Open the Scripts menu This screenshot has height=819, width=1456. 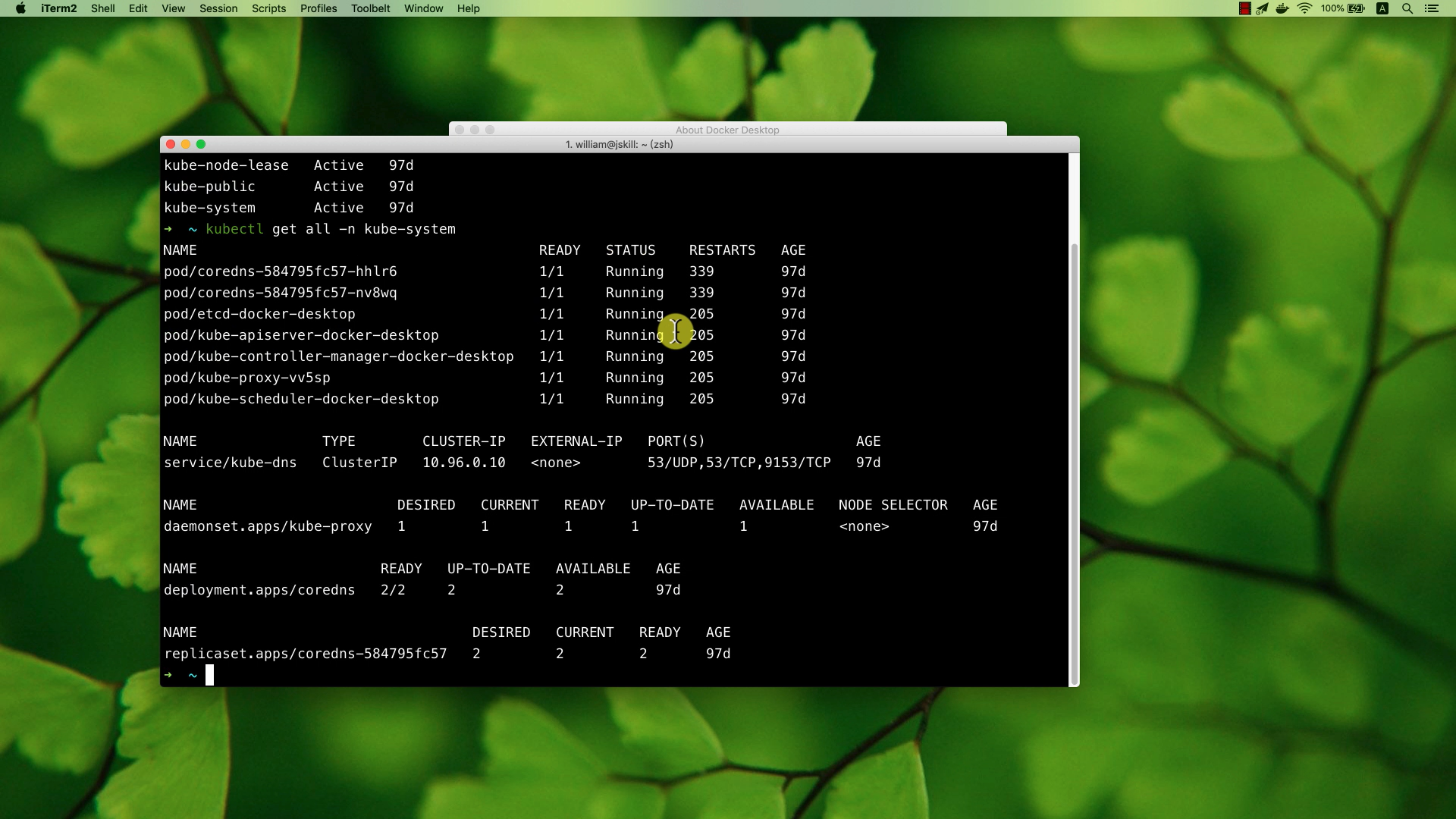tap(268, 8)
